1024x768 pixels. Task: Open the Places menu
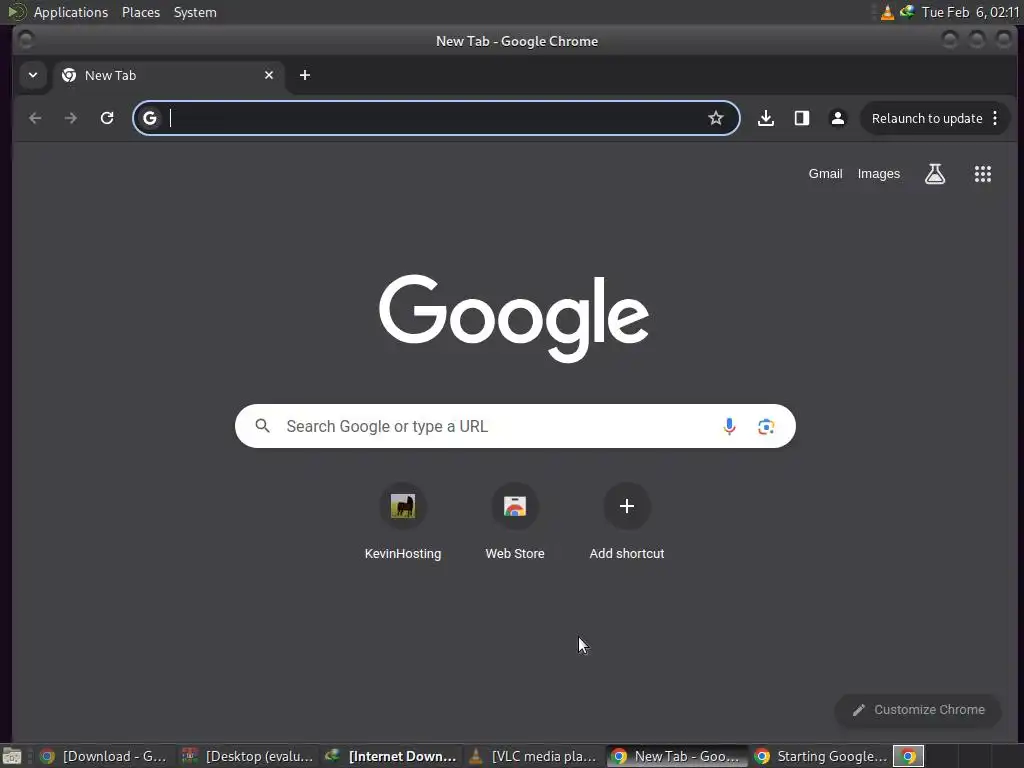tap(141, 12)
